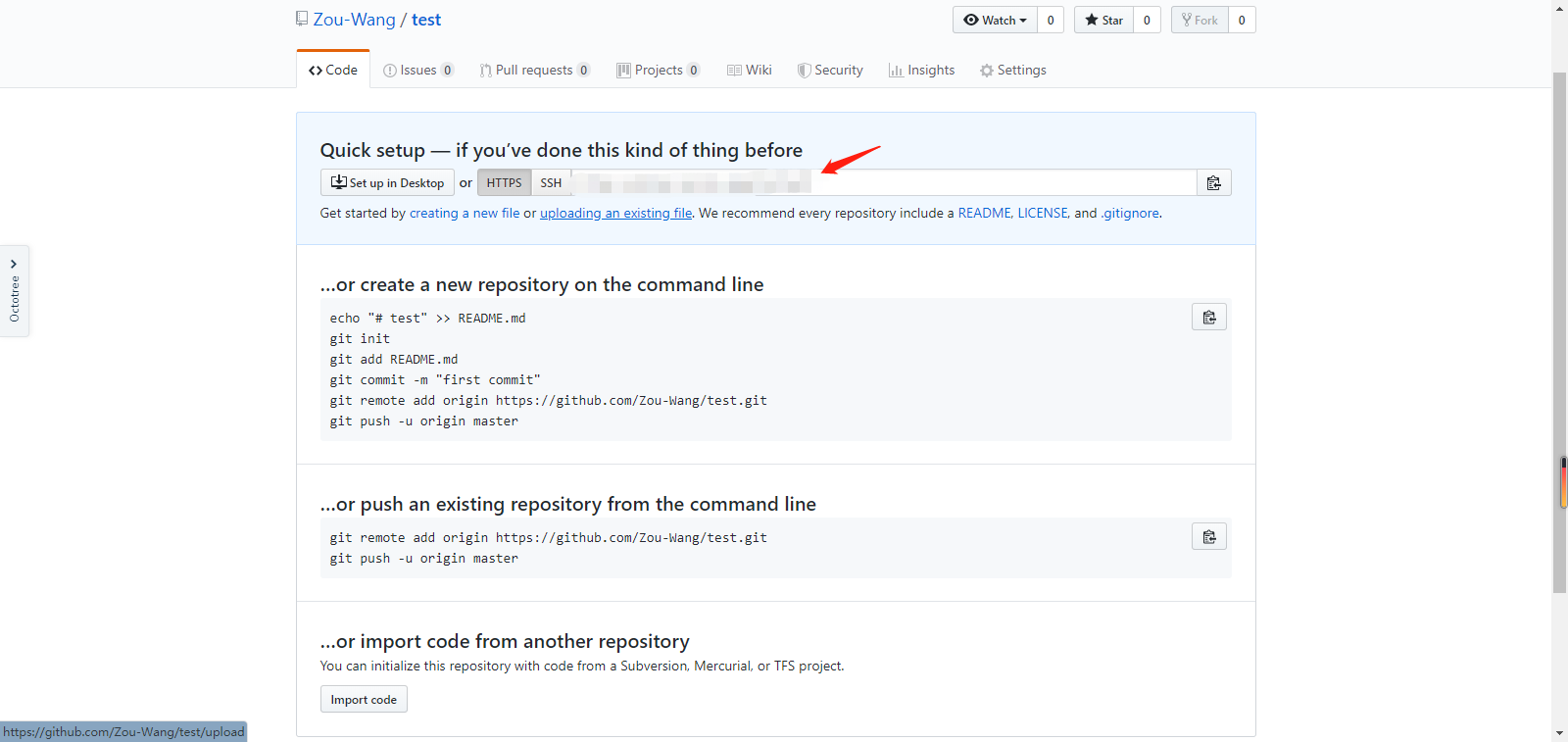Click the issue icon in Issues tab

point(389,71)
